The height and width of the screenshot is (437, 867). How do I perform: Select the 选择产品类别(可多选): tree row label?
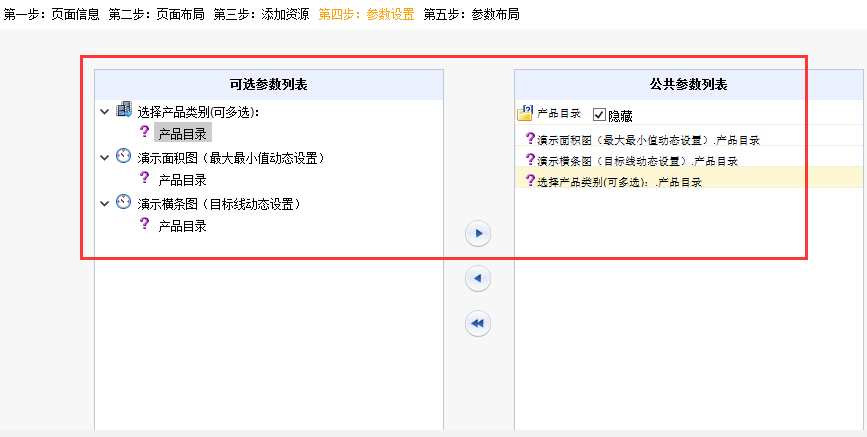coord(199,113)
